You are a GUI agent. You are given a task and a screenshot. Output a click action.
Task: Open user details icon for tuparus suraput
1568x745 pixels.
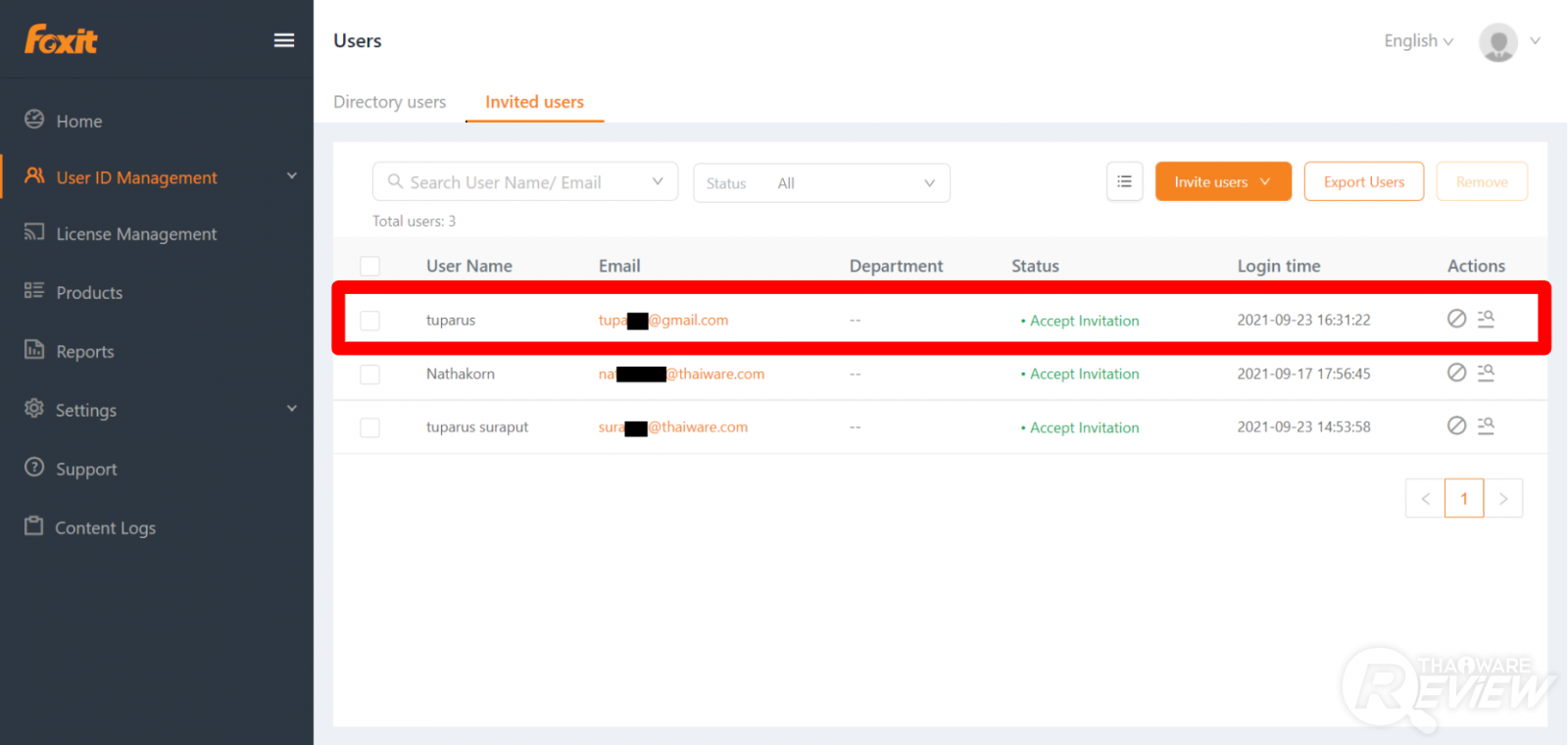pyautogui.click(x=1486, y=425)
